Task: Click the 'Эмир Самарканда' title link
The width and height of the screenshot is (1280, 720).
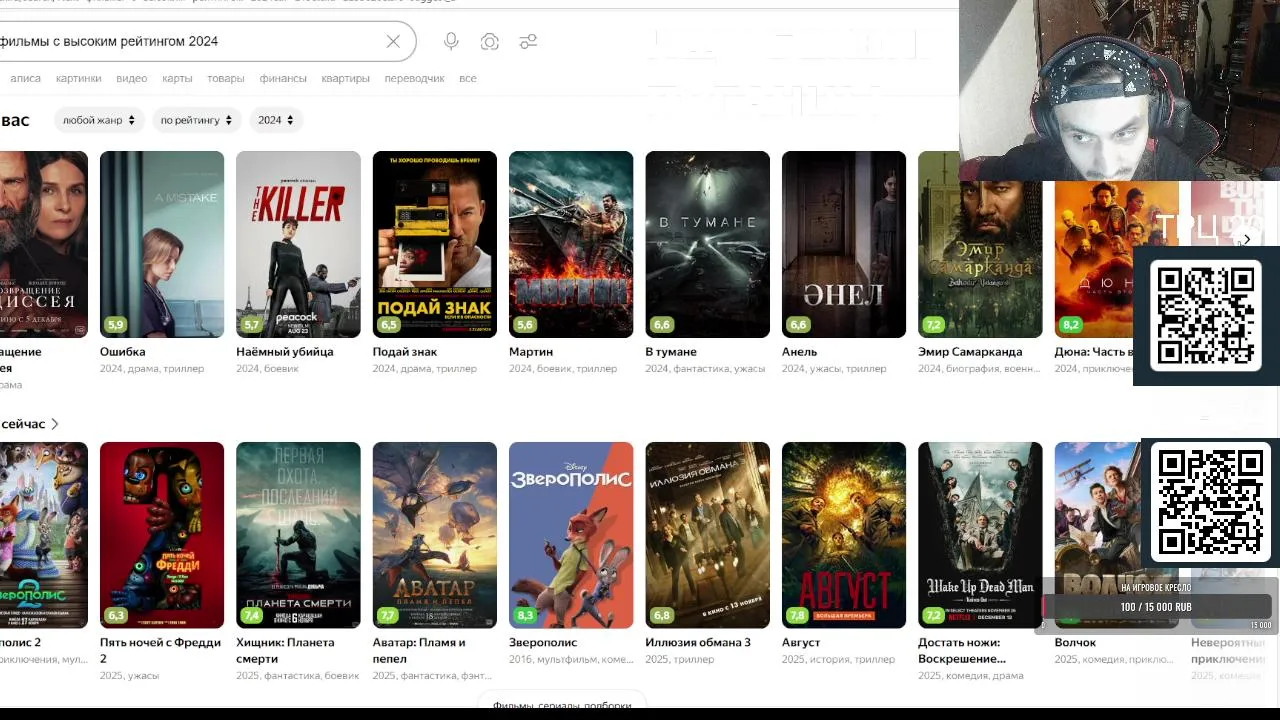Action: 970,352
